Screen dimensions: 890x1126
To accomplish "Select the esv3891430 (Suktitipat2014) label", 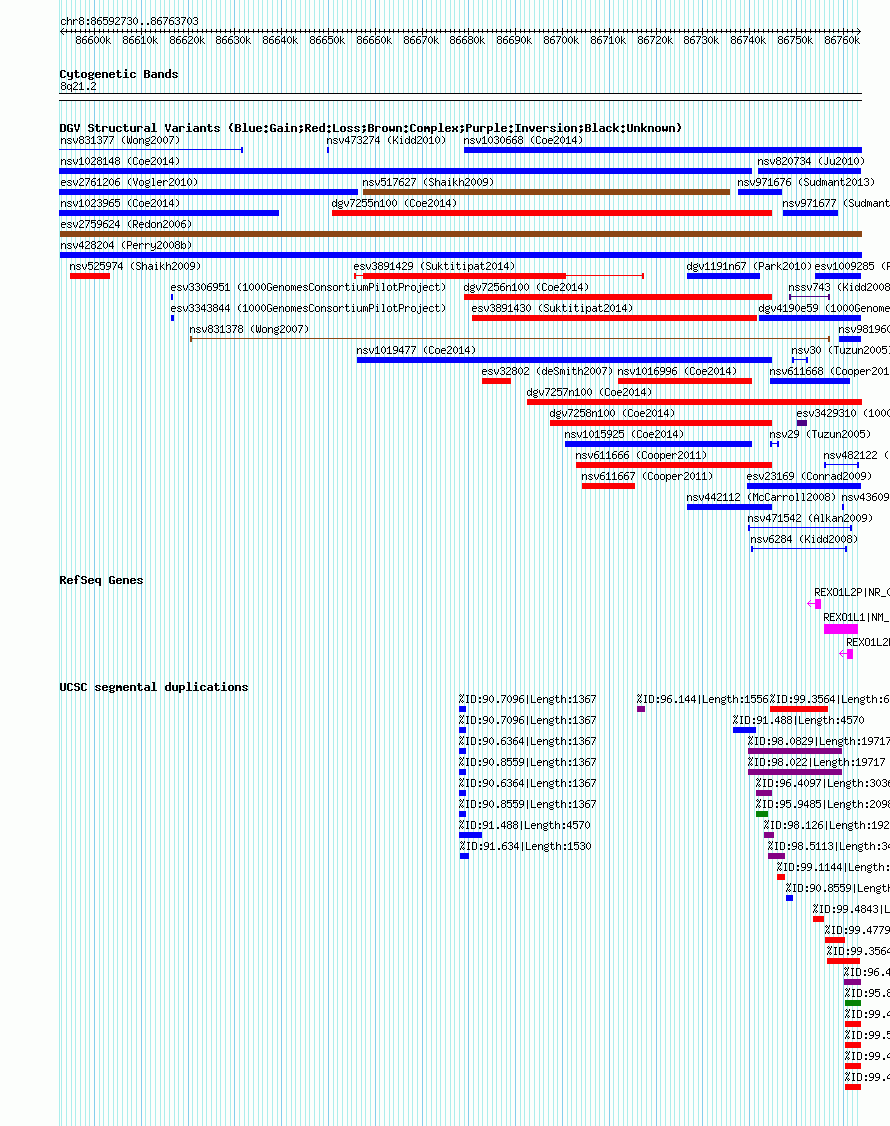I will tap(552, 308).
